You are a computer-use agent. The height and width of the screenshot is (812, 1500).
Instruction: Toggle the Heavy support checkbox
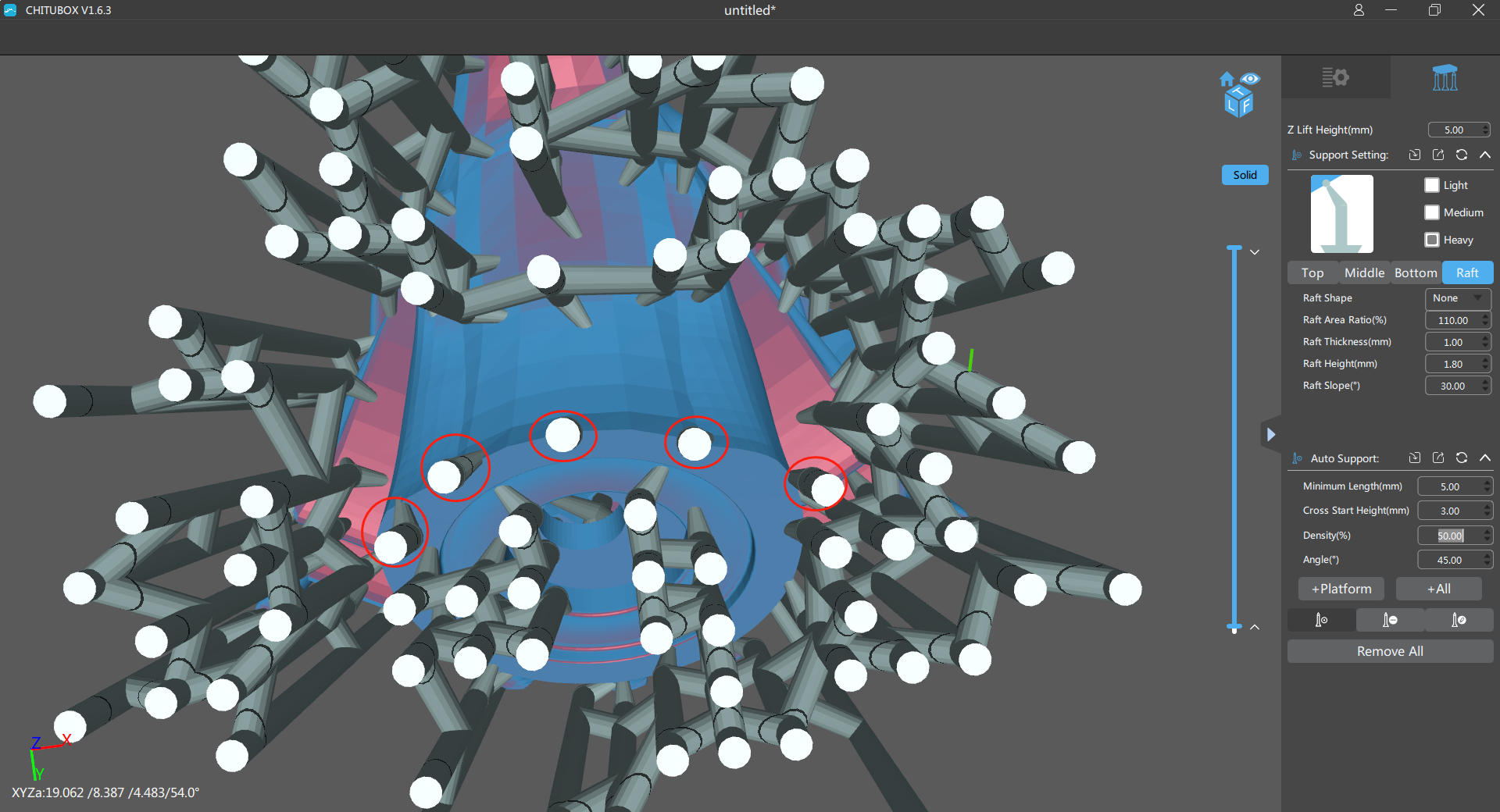point(1432,240)
